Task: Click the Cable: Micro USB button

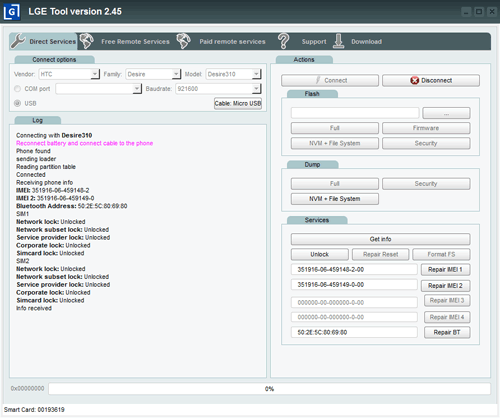Action: pyautogui.click(x=238, y=103)
